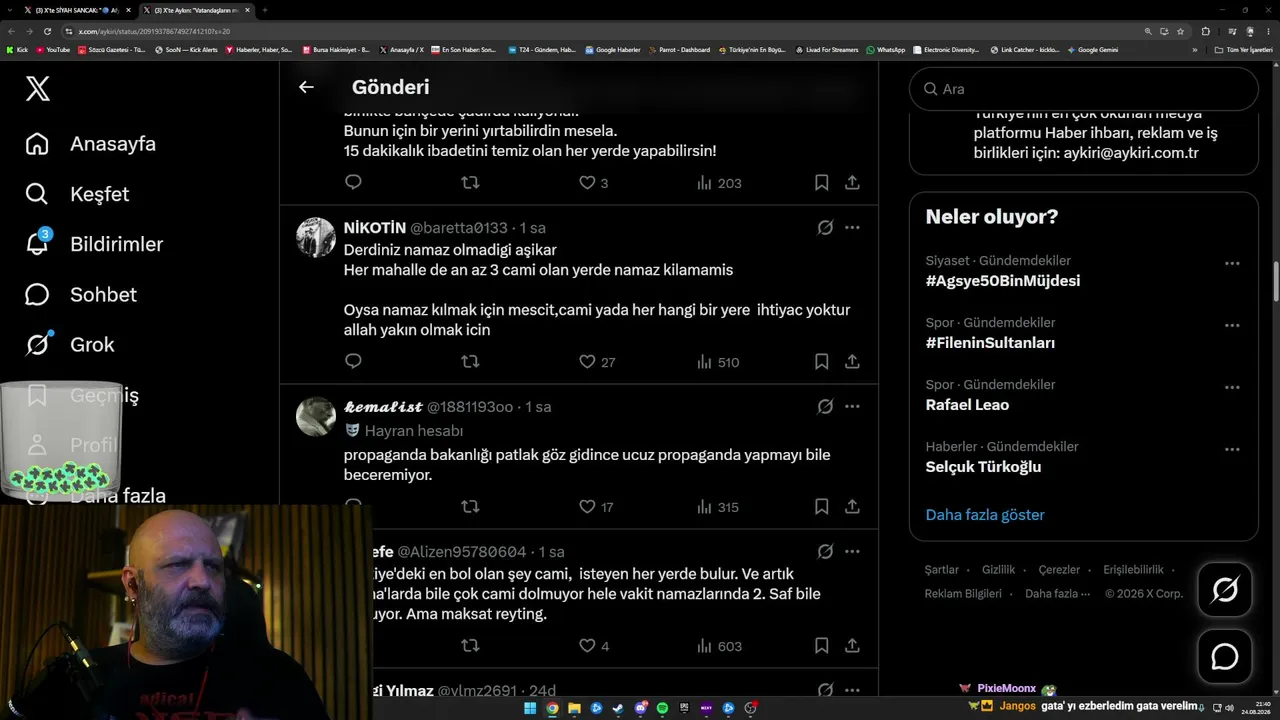
Task: Open more options for efe's post
Action: [852, 551]
